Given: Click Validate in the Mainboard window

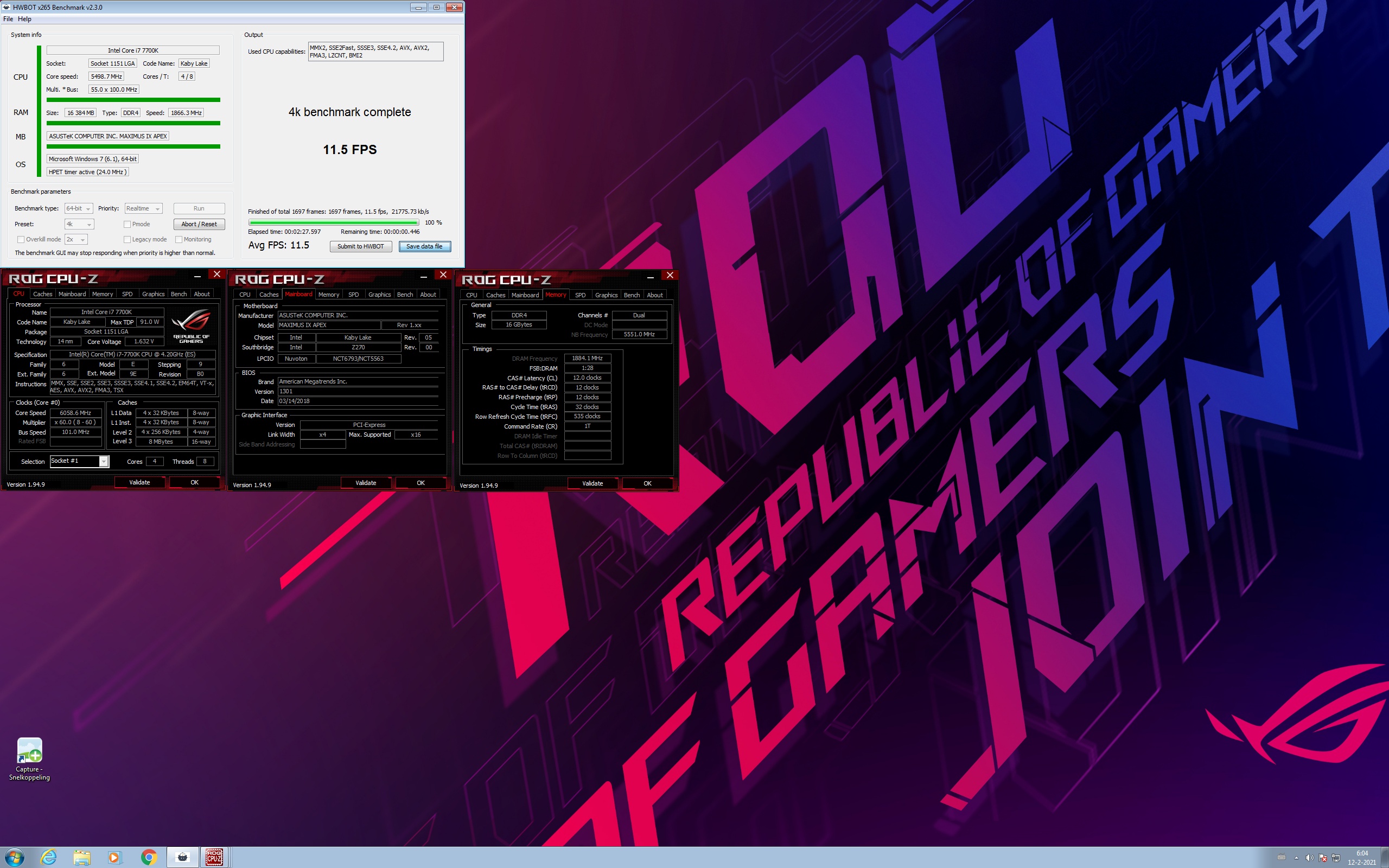Looking at the screenshot, I should coord(366,483).
